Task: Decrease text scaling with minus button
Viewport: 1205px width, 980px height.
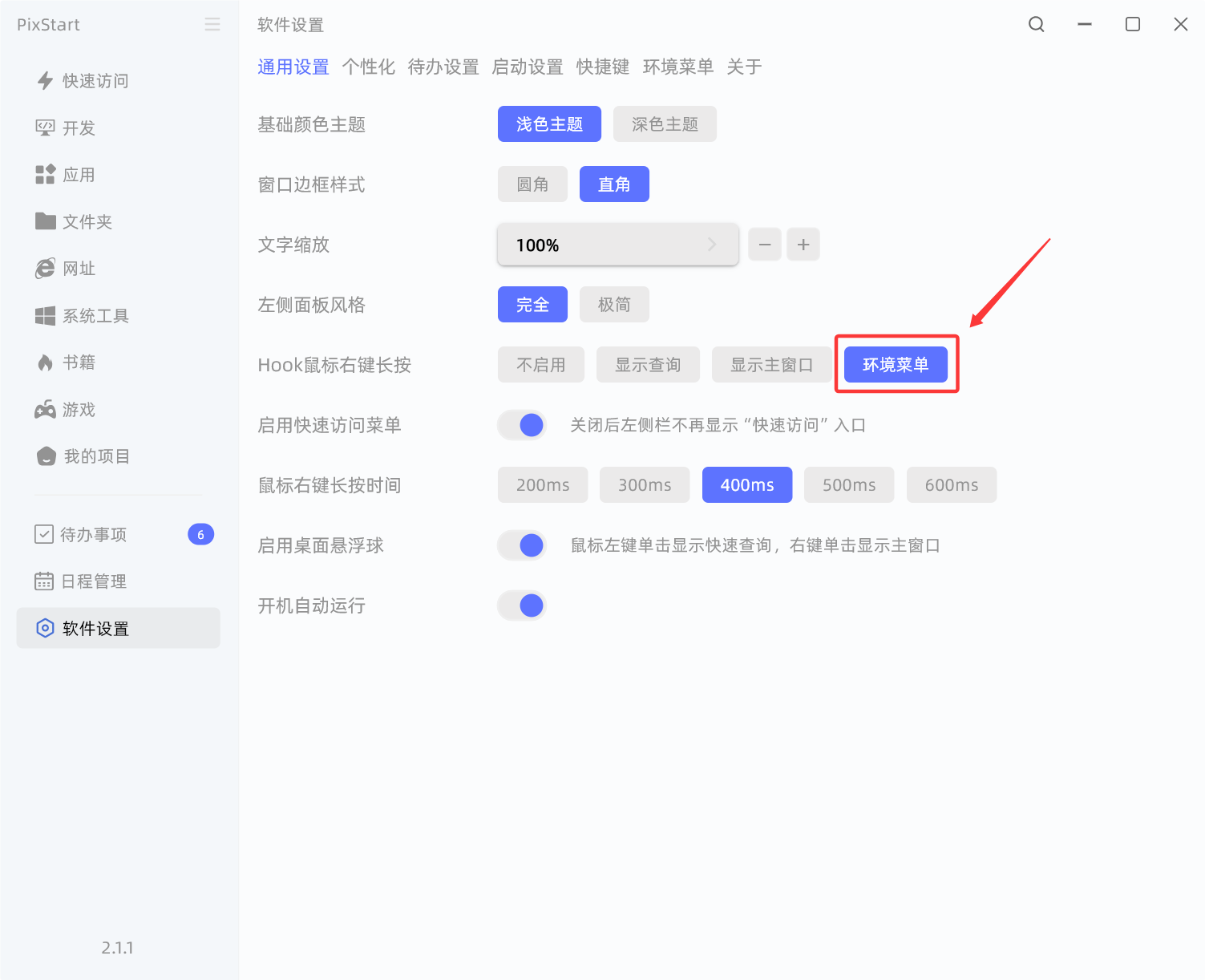Action: pyautogui.click(x=765, y=245)
